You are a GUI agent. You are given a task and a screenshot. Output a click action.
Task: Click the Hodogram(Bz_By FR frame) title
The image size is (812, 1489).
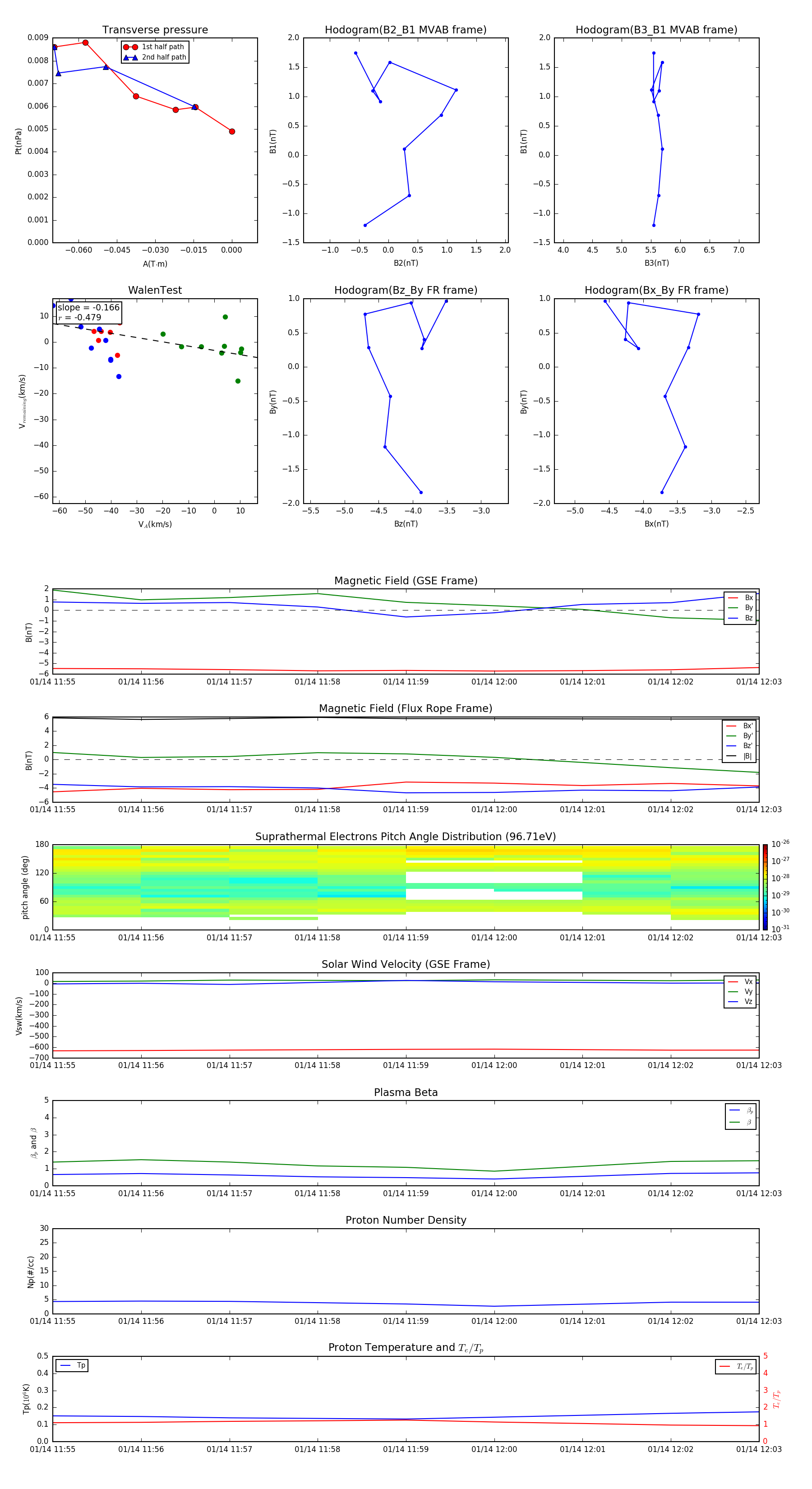(x=406, y=290)
